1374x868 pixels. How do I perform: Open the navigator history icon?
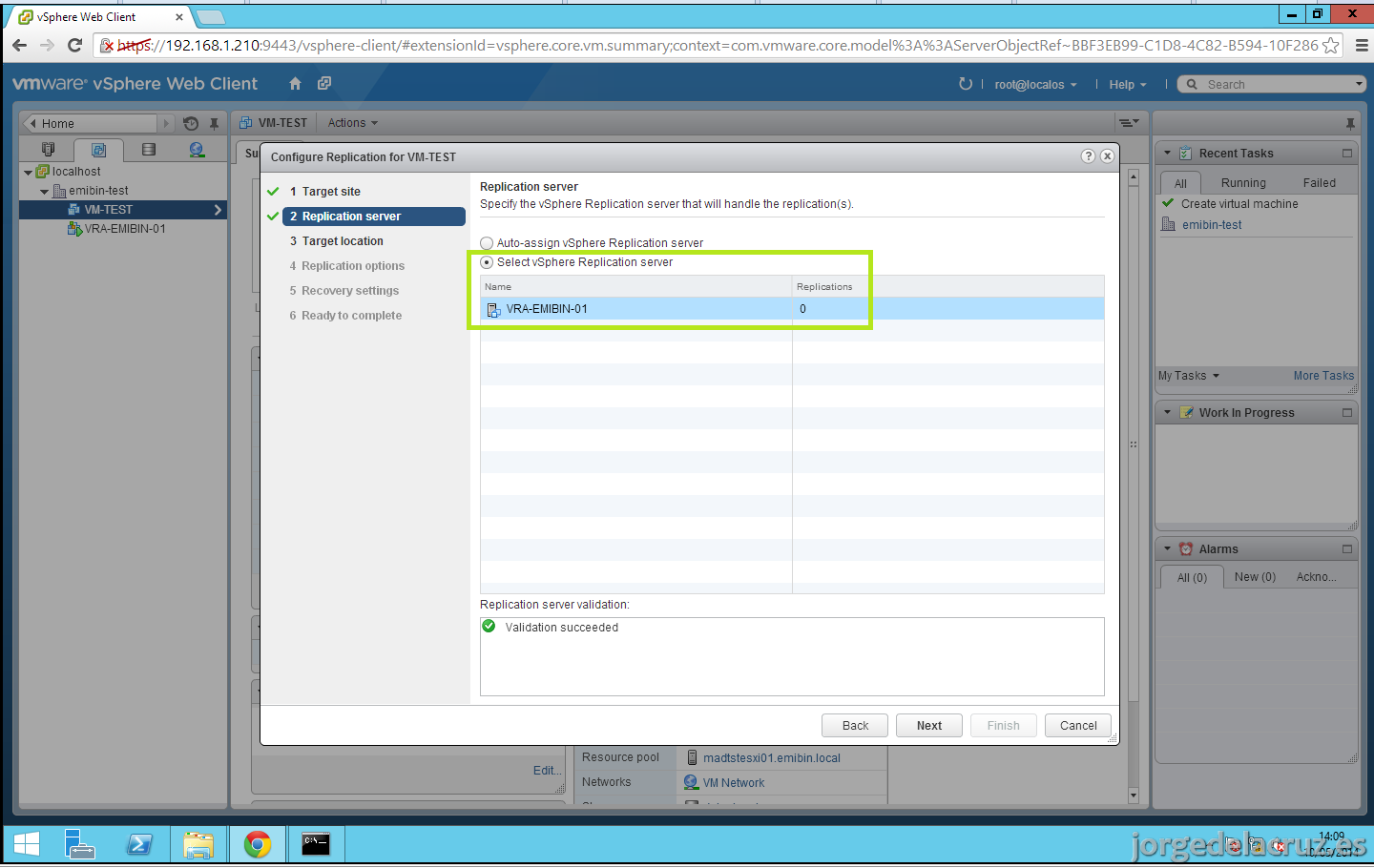tap(191, 123)
